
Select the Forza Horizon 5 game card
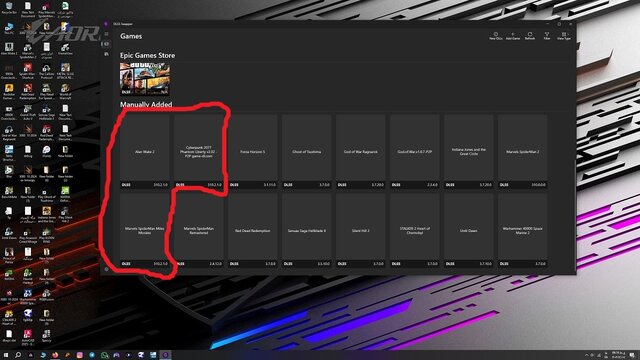coord(253,151)
